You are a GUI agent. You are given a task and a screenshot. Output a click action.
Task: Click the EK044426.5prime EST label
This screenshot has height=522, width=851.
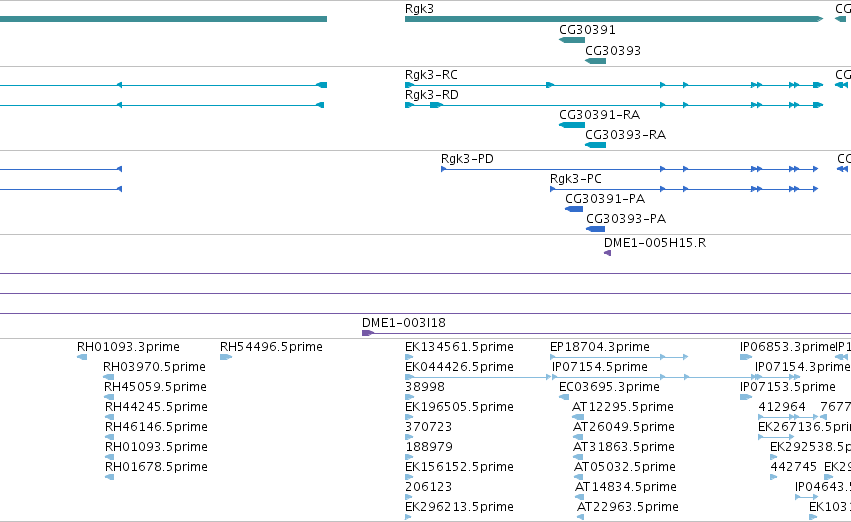point(459,366)
